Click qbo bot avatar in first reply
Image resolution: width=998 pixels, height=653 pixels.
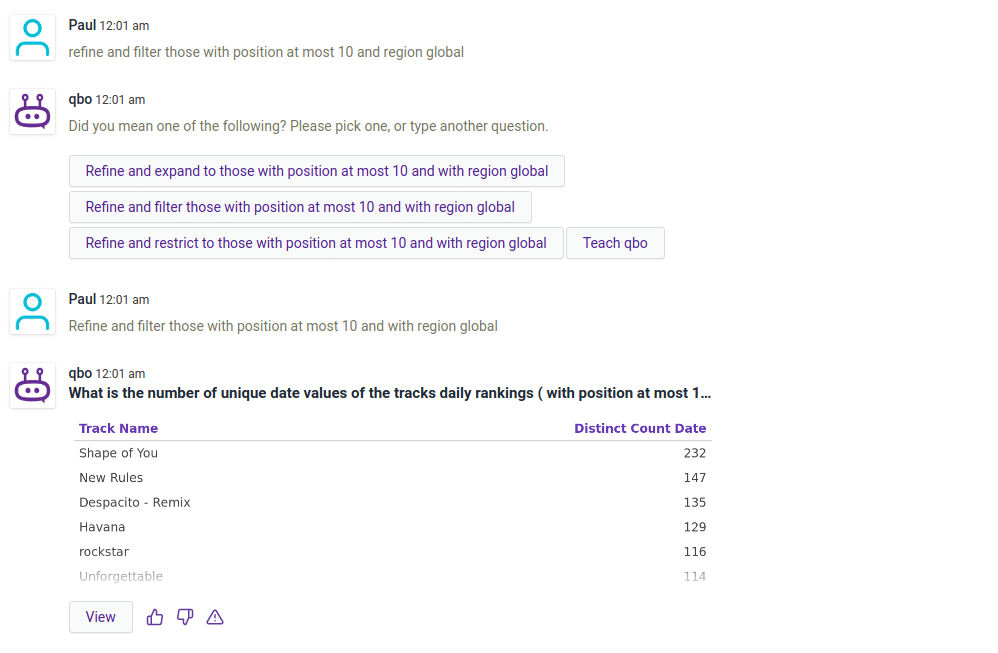click(x=32, y=112)
